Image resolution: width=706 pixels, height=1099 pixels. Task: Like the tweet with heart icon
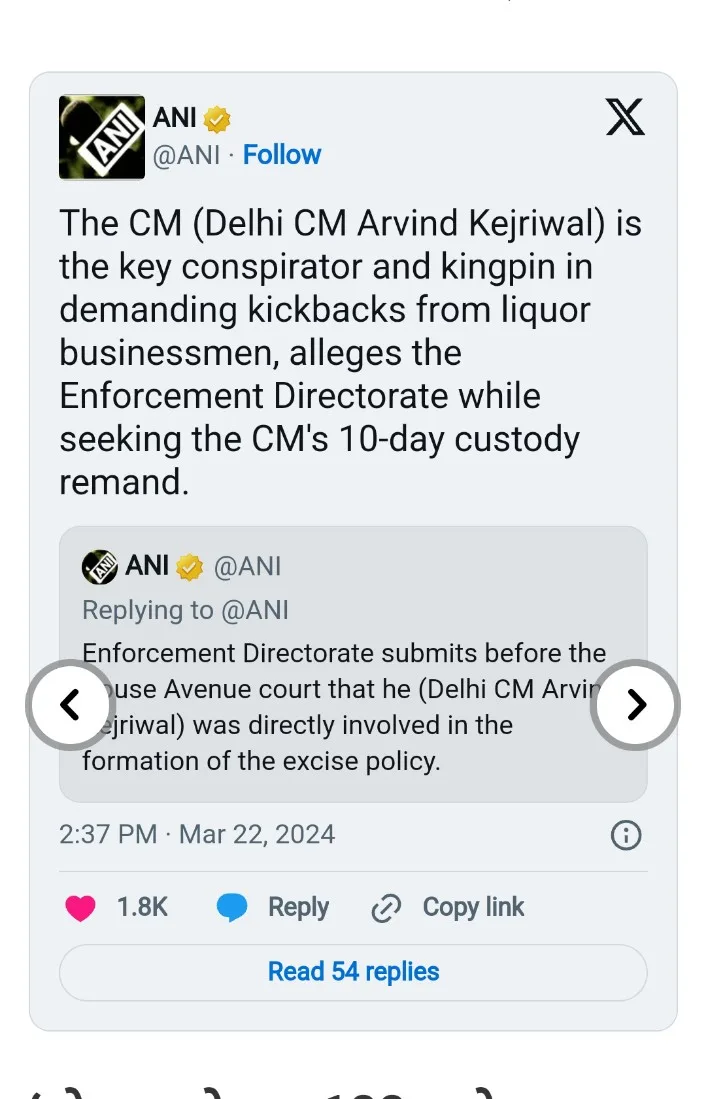[80, 908]
